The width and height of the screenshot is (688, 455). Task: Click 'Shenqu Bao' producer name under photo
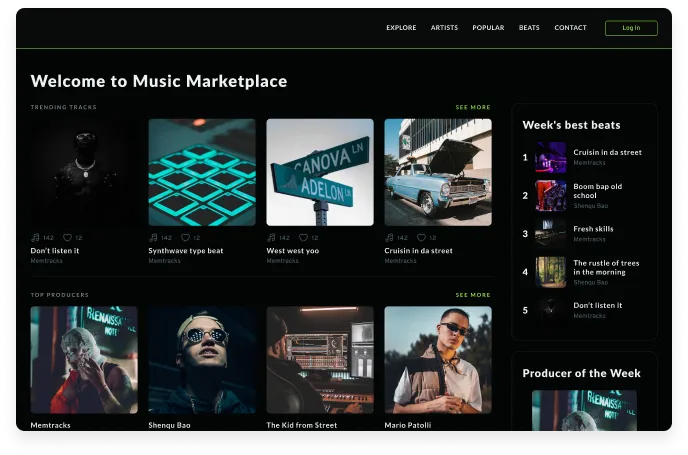pos(169,425)
